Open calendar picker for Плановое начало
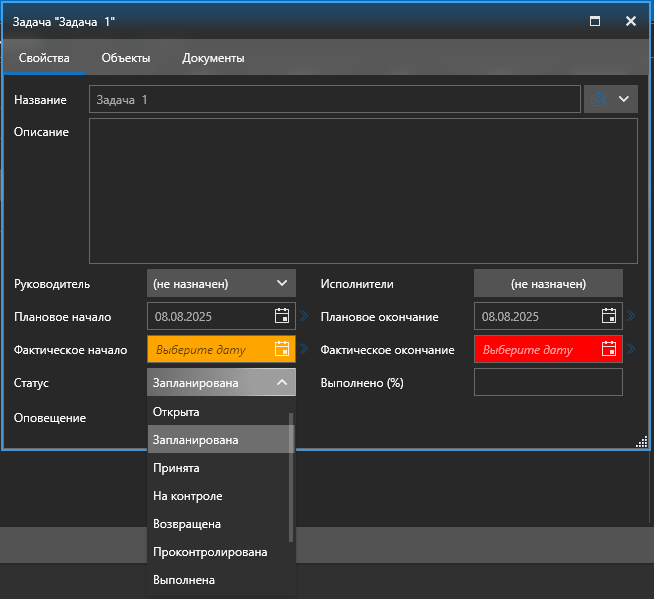This screenshot has height=599, width=654. pos(282,316)
